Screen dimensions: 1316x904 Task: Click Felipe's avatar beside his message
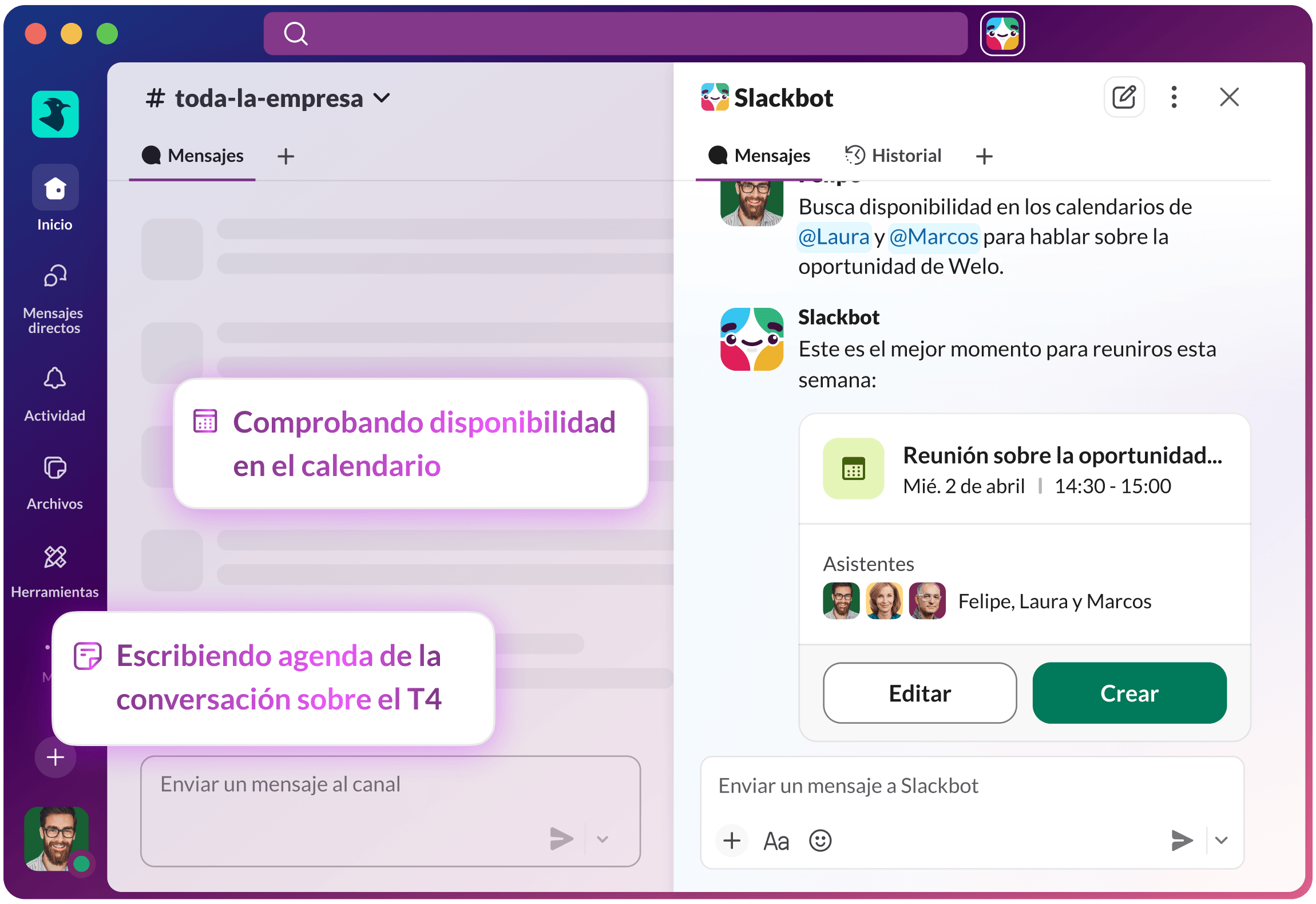point(751,204)
